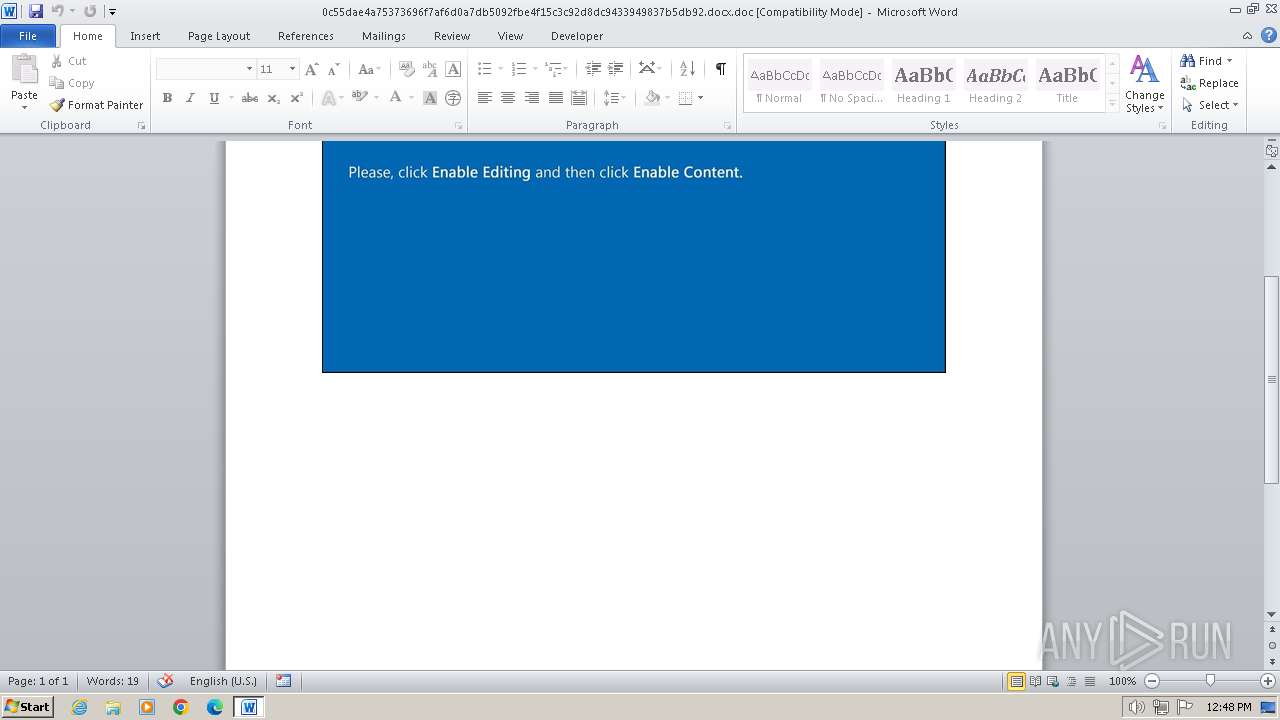The width and height of the screenshot is (1280, 720).
Task: Toggle Bold formatting
Action: point(167,98)
